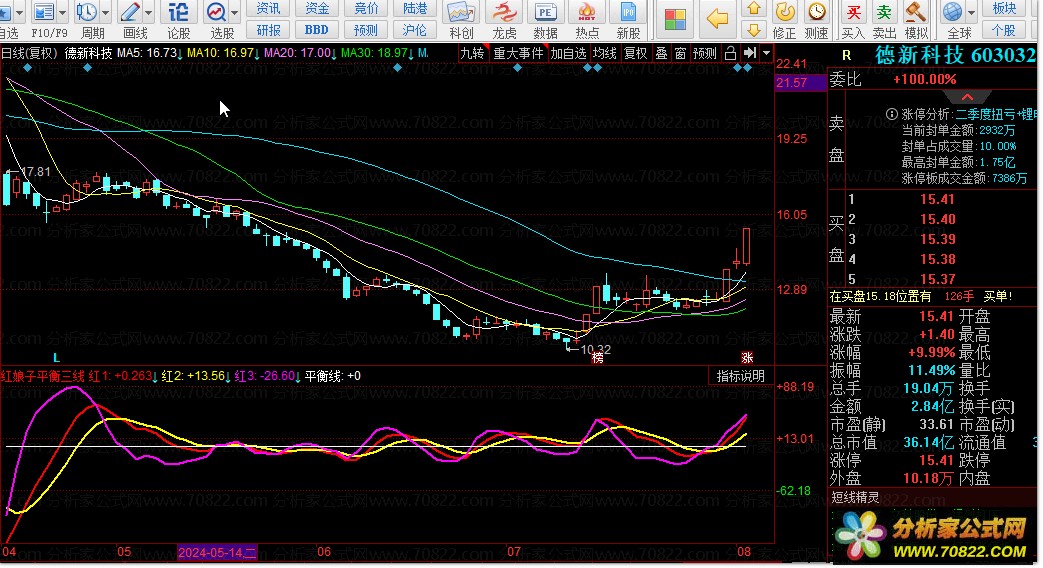Click the jump-to-end arrow icon in chart toolbar
Viewport: 1043px width, 568px height.
[750, 53]
